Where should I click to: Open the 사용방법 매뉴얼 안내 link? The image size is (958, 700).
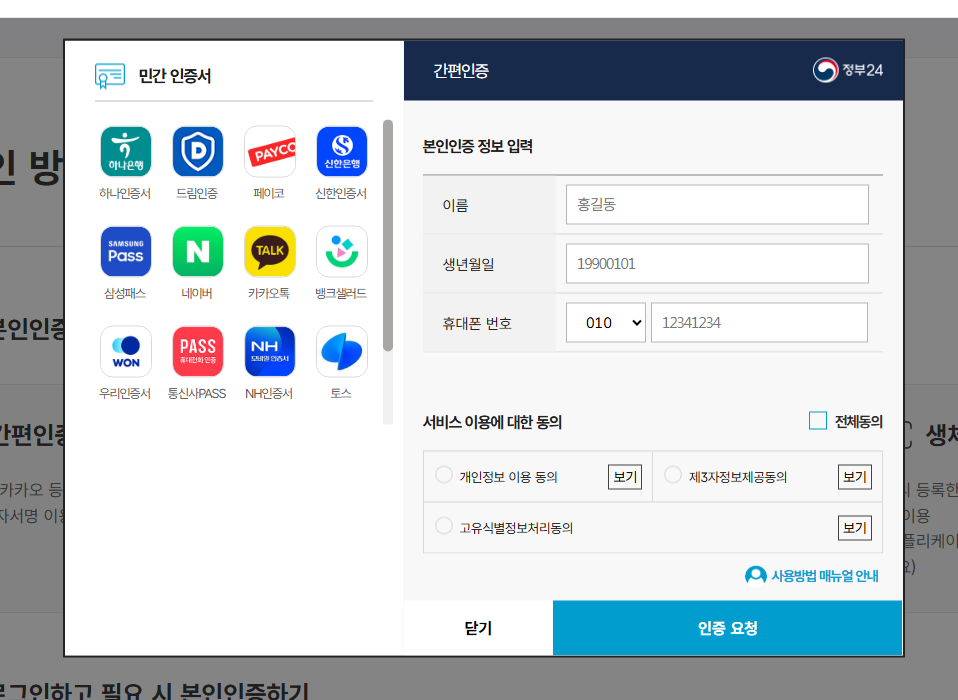[825, 575]
